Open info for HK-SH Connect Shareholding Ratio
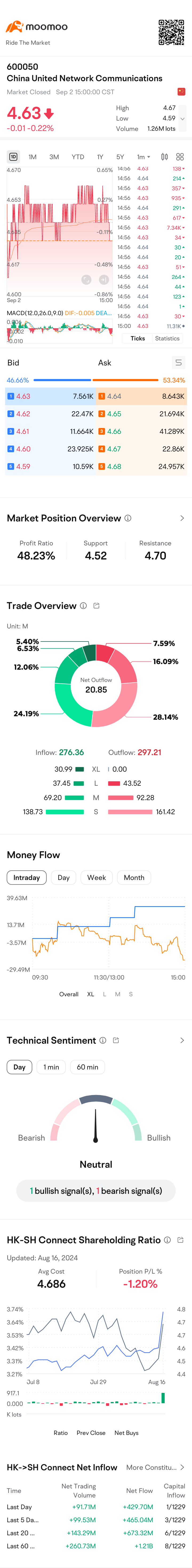Viewport: 192px width, 1568px height. tap(167, 1240)
